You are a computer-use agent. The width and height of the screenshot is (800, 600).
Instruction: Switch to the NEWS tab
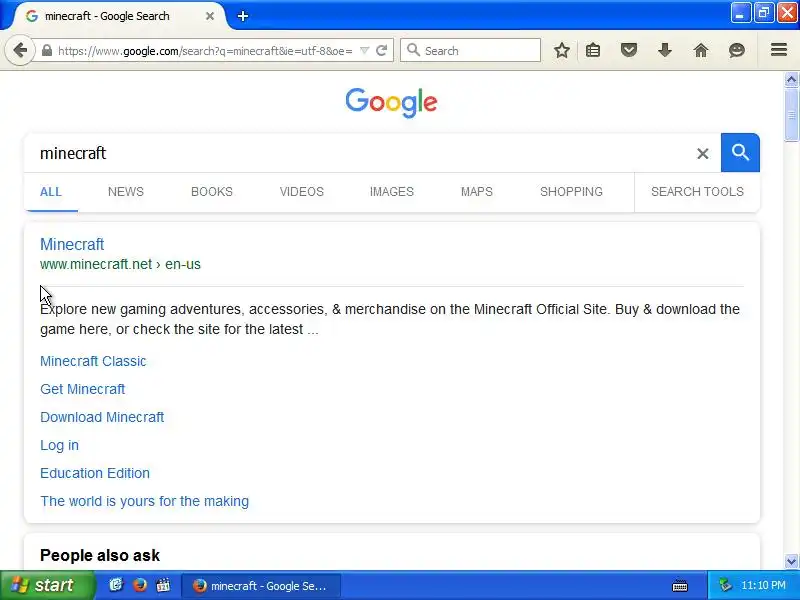tap(126, 192)
